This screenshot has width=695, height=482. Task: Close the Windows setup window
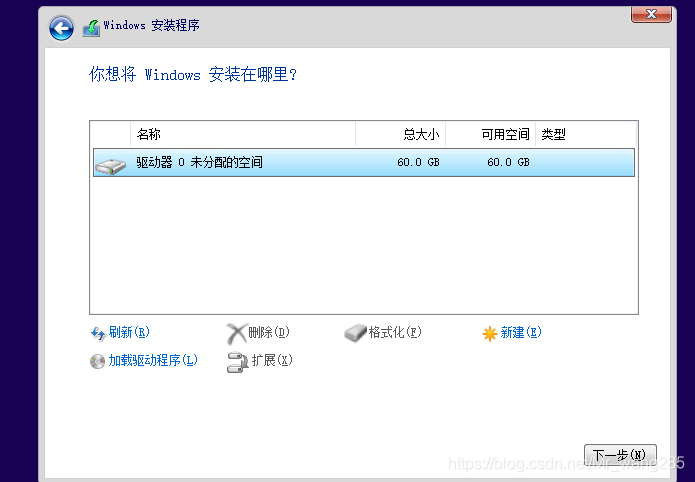[651, 14]
